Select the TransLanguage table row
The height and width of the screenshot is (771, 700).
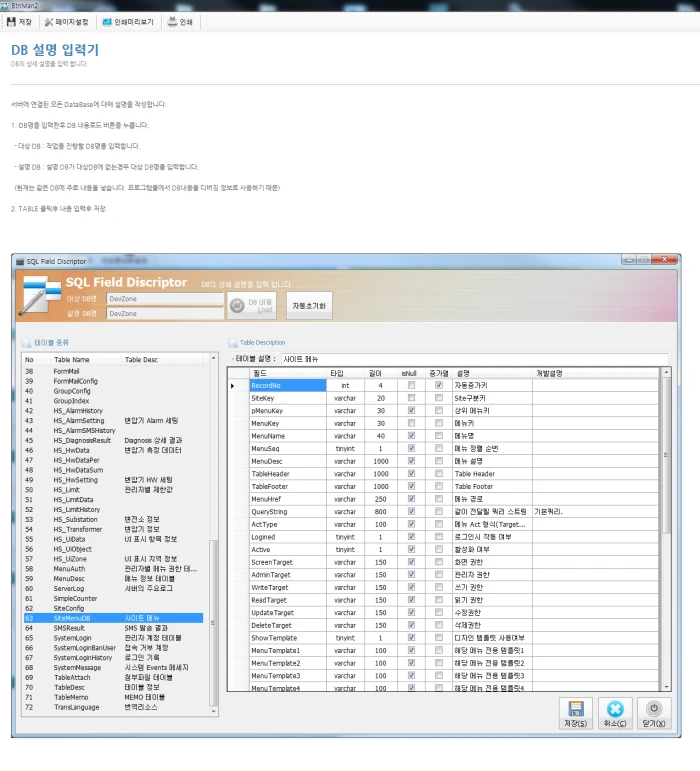click(114, 707)
